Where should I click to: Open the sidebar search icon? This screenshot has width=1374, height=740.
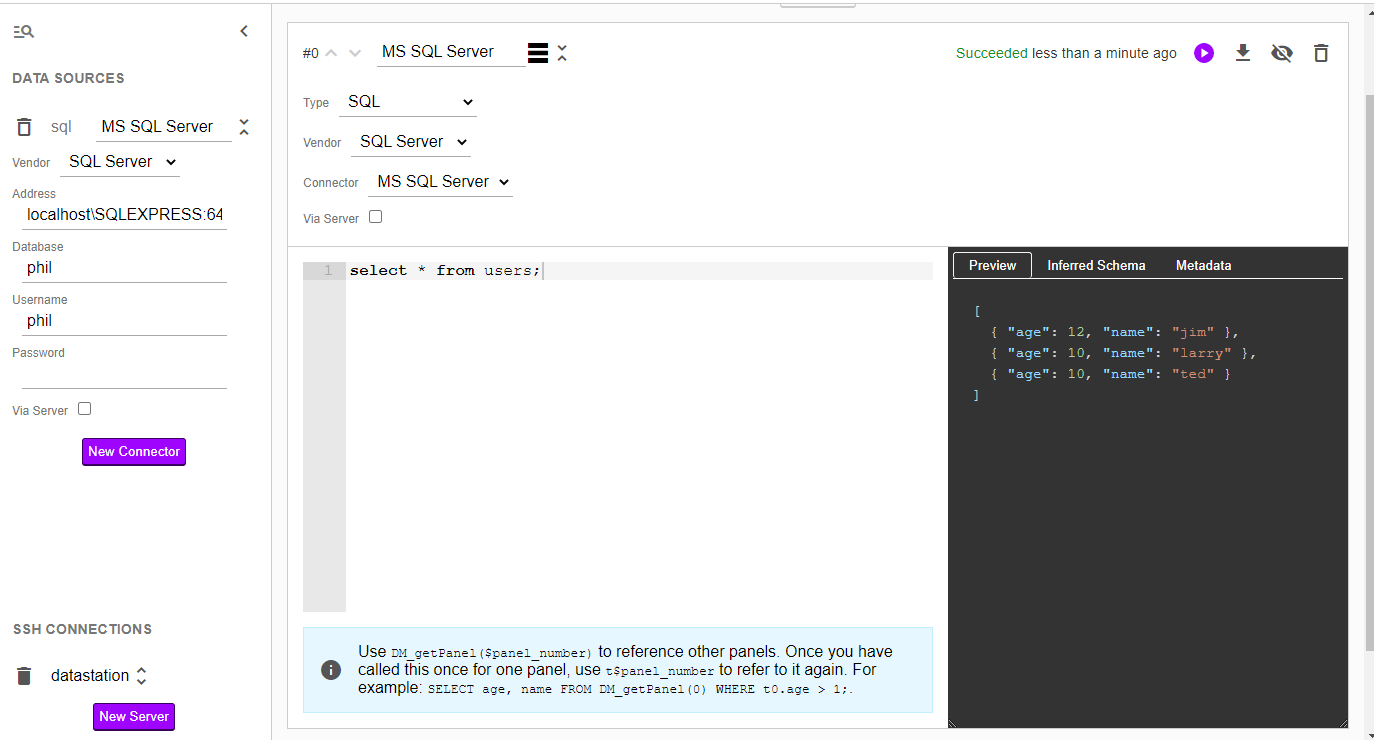[23, 32]
